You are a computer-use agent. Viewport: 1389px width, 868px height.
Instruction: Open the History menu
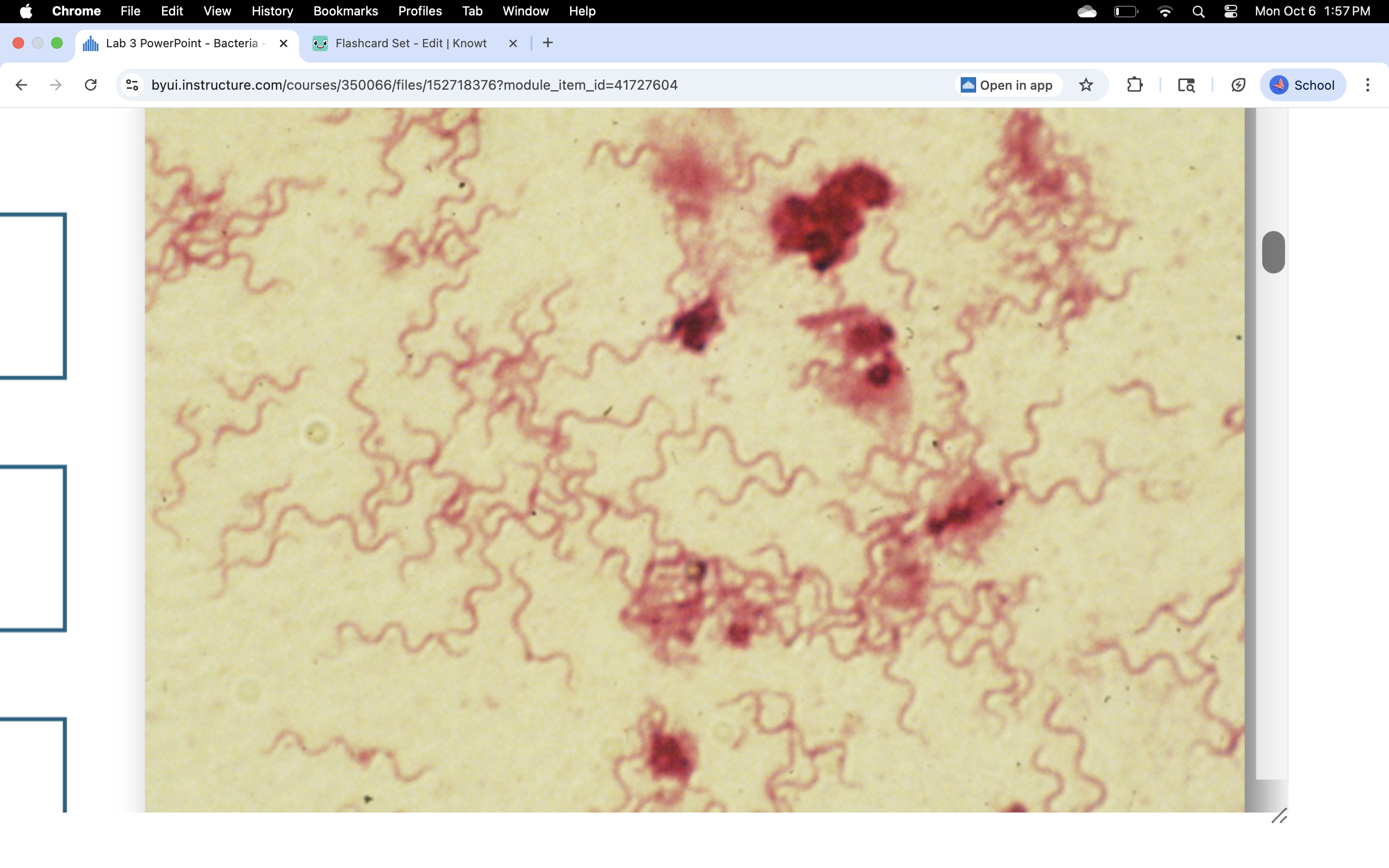pyautogui.click(x=272, y=12)
